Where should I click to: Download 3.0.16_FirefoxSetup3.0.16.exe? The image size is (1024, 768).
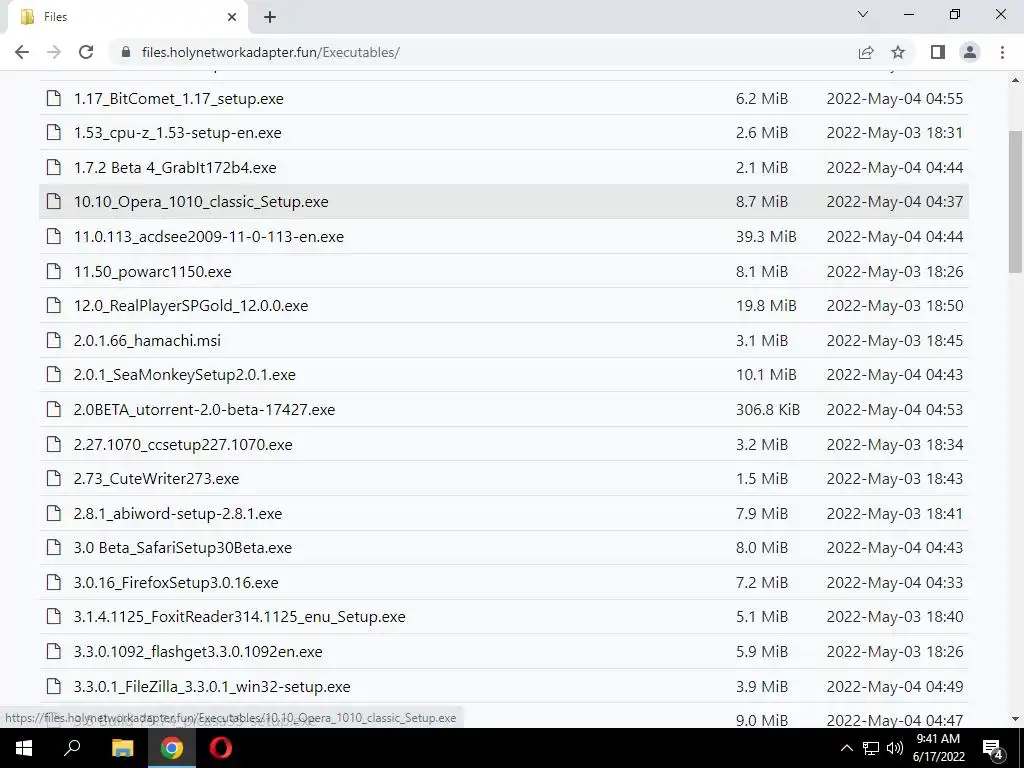176,583
